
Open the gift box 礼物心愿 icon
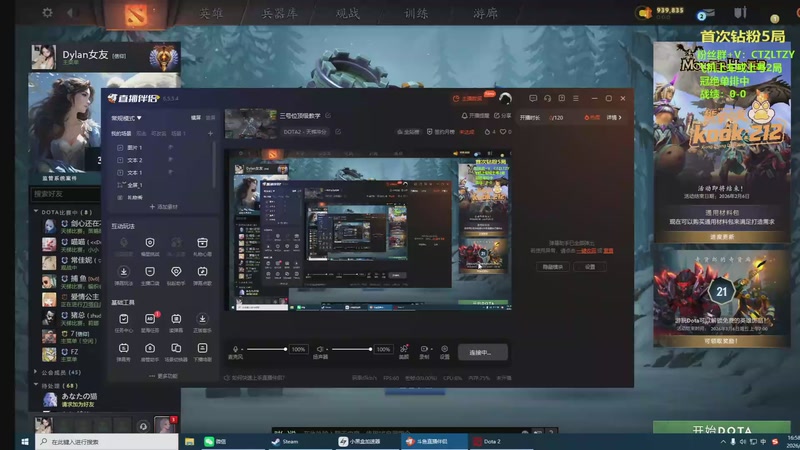click(x=203, y=243)
